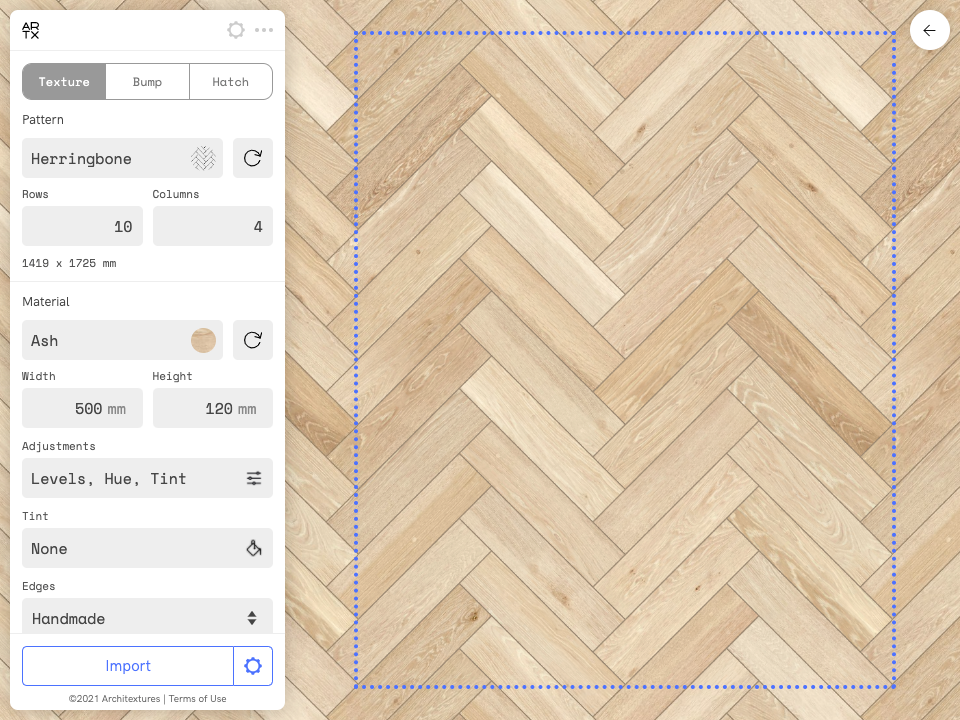
Task: Click the Width 500 mm field
Action: [82, 408]
